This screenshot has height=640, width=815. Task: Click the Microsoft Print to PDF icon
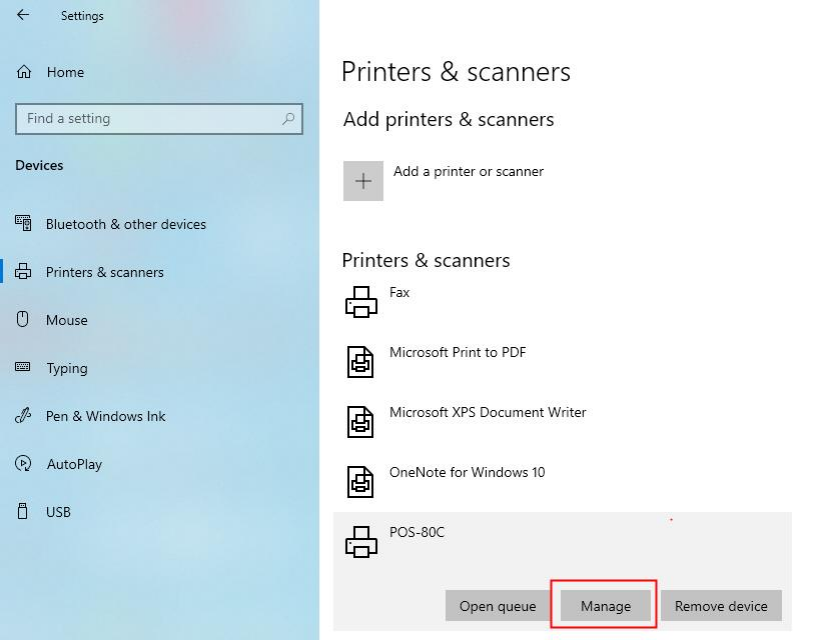point(361,361)
